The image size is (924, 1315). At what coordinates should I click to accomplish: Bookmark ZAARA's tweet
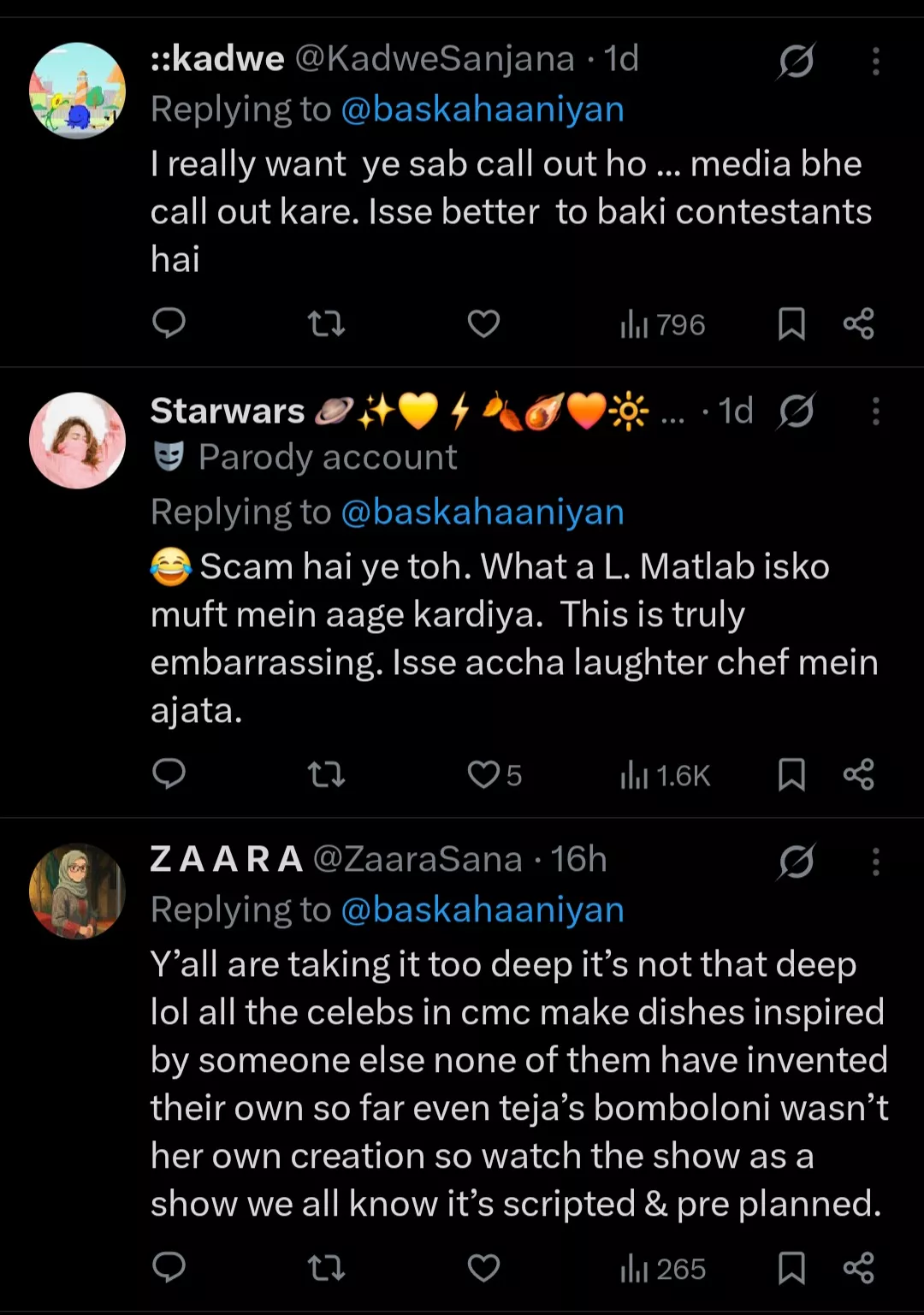[x=791, y=1267]
